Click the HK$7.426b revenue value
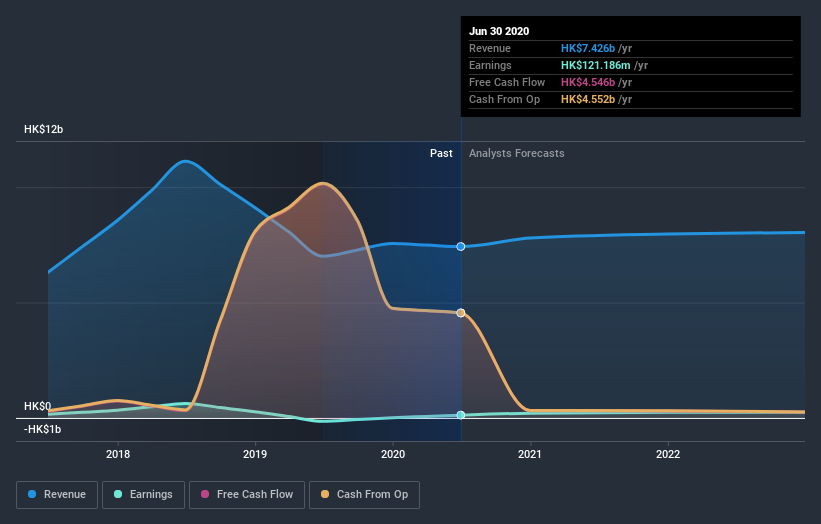 tap(588, 48)
